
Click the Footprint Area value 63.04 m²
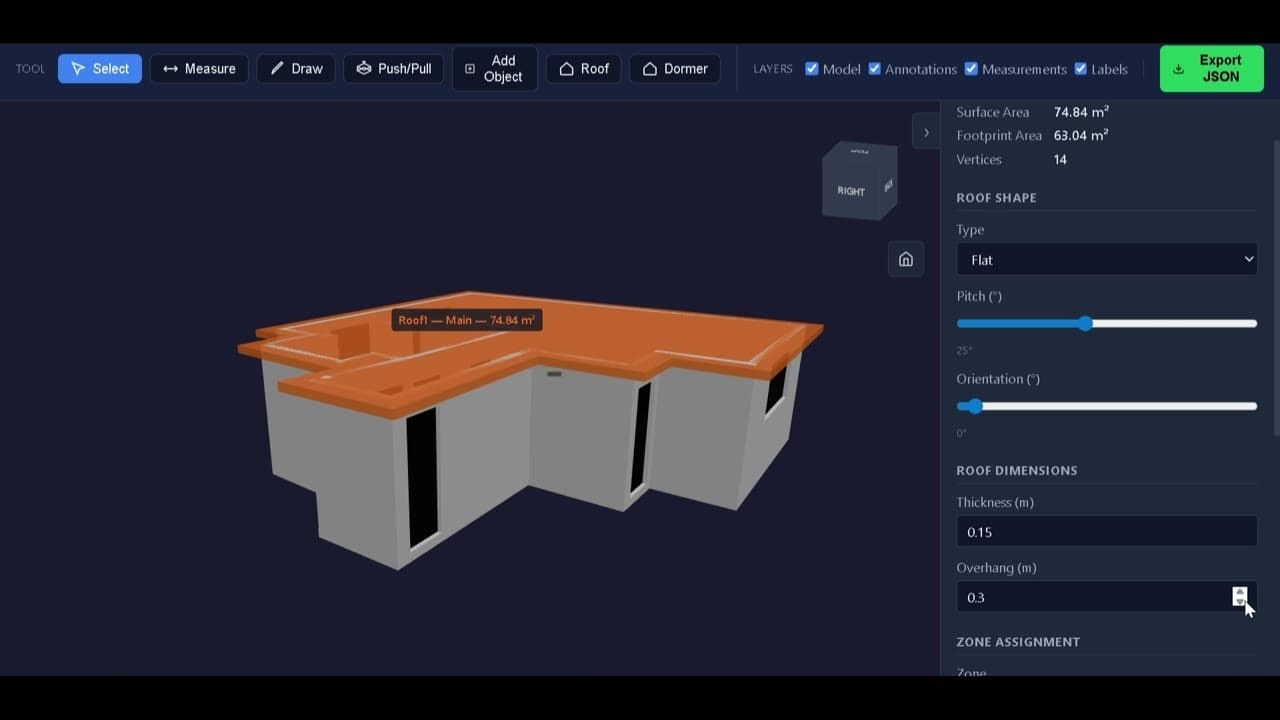1081,135
